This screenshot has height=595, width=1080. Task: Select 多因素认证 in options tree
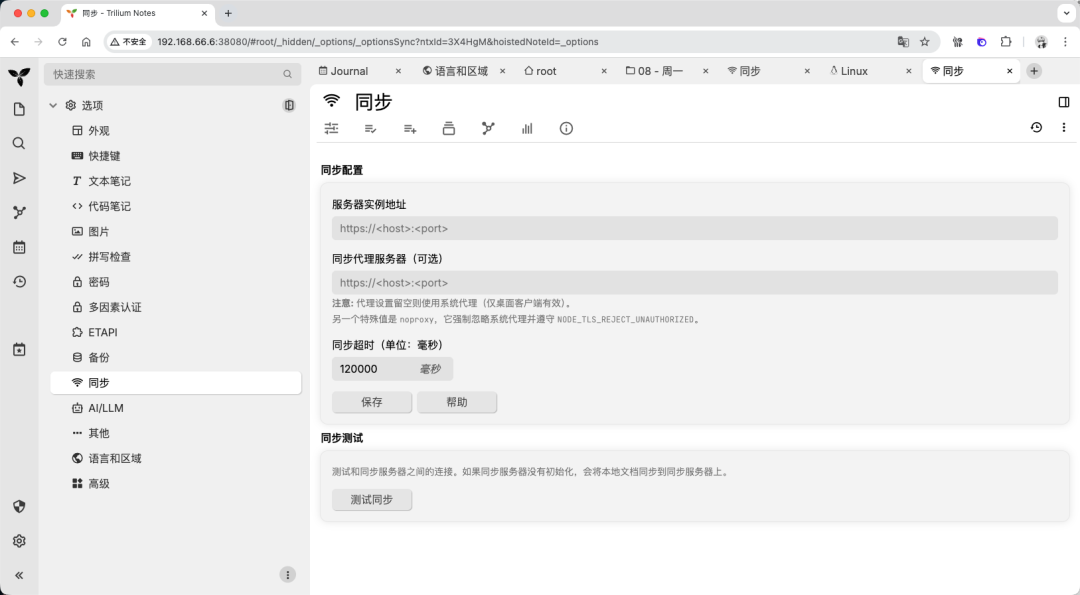(x=176, y=307)
